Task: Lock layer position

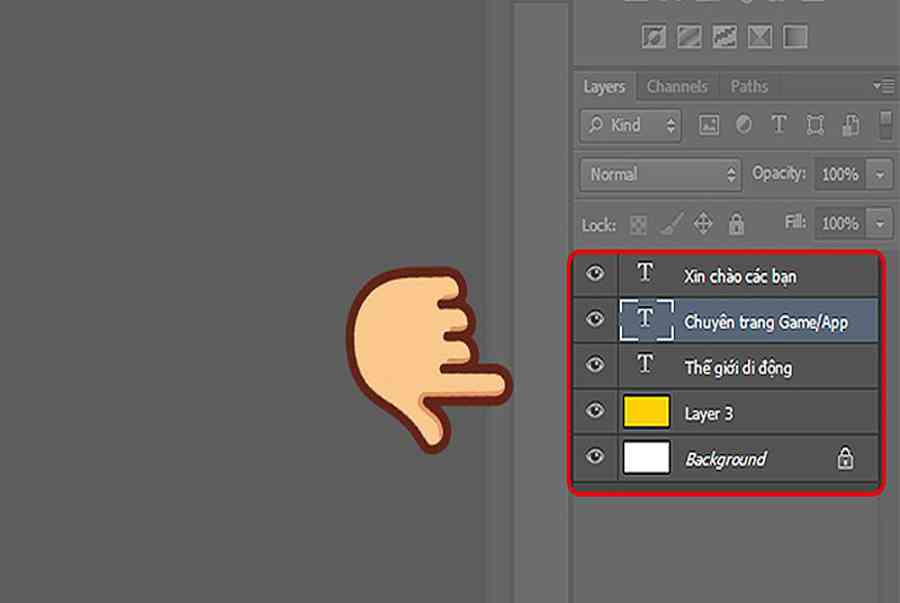Action: click(x=703, y=224)
